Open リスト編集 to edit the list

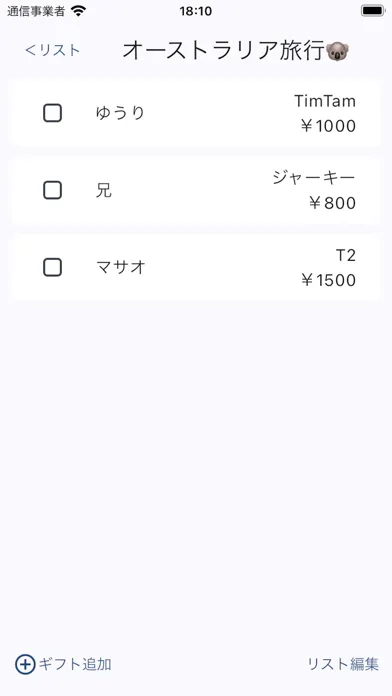pyautogui.click(x=343, y=664)
